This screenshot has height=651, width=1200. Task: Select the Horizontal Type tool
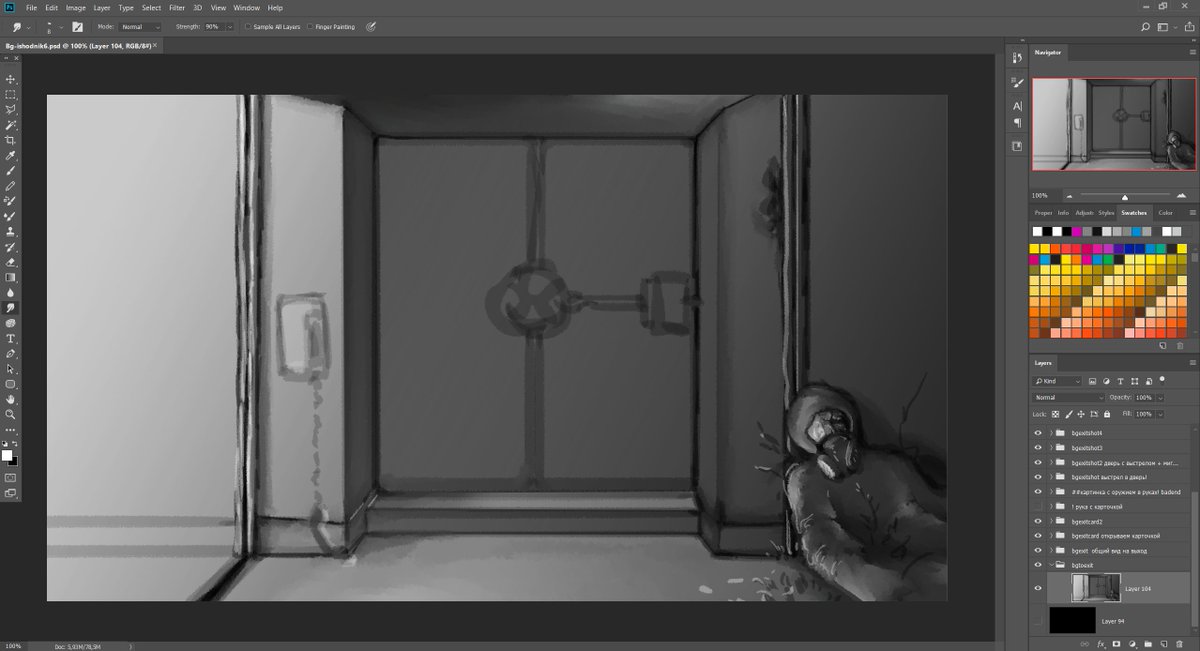[11, 339]
